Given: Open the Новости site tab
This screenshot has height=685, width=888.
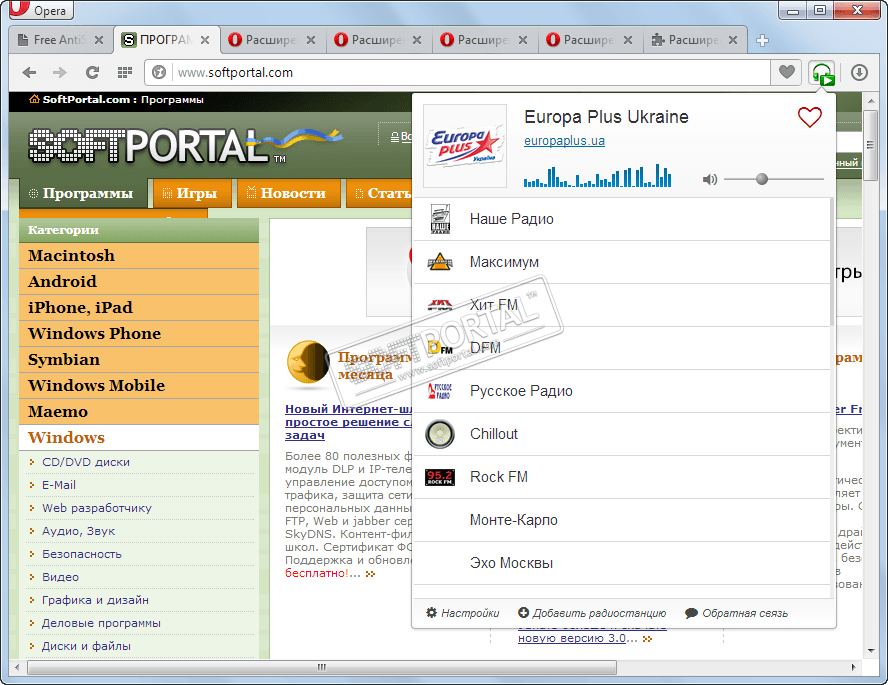Looking at the screenshot, I should pos(287,194).
